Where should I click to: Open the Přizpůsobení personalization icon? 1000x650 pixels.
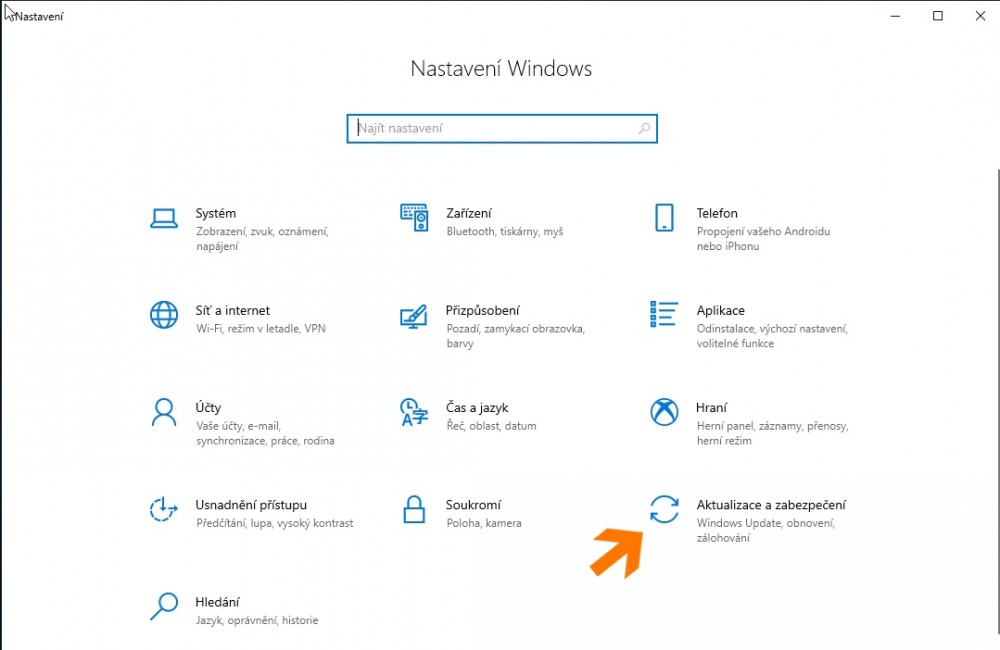click(414, 315)
